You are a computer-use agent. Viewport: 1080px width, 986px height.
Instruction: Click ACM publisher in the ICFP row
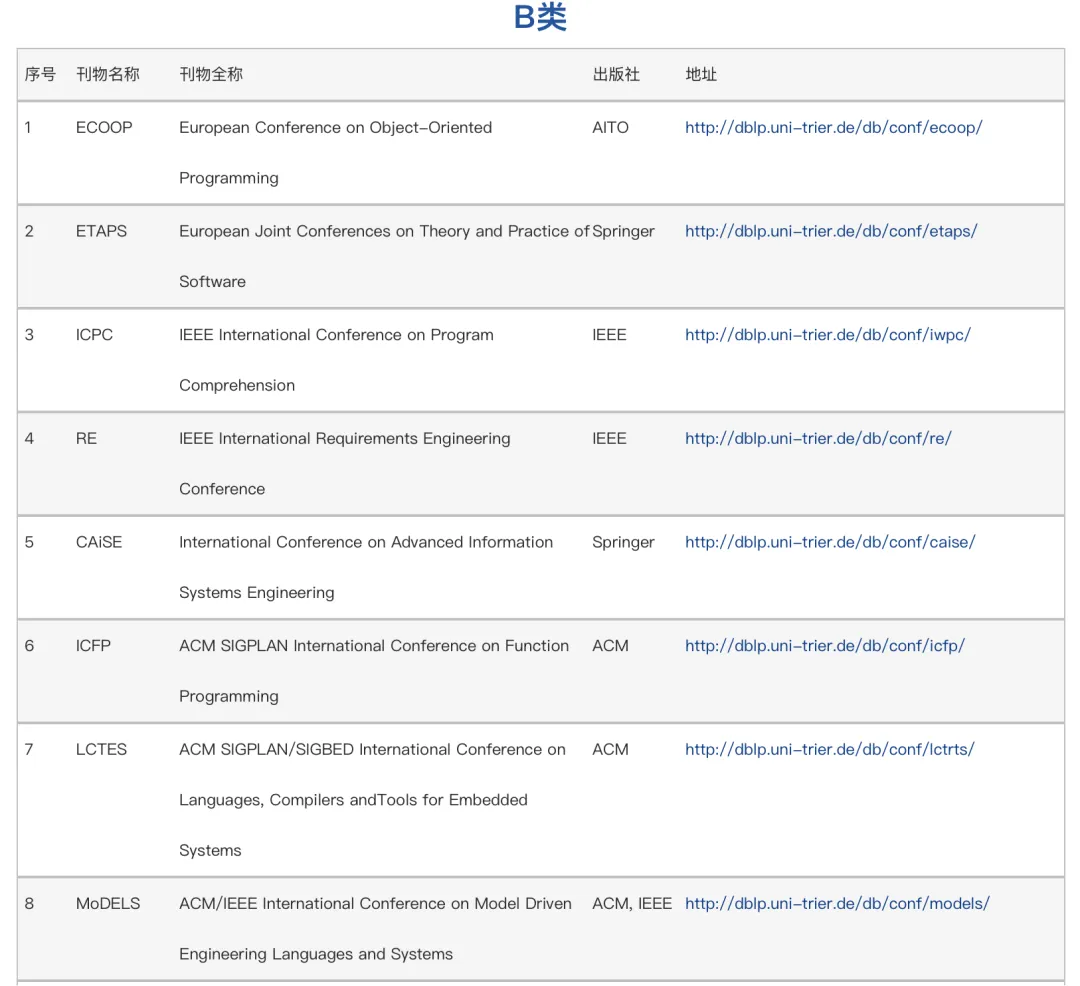pos(610,646)
